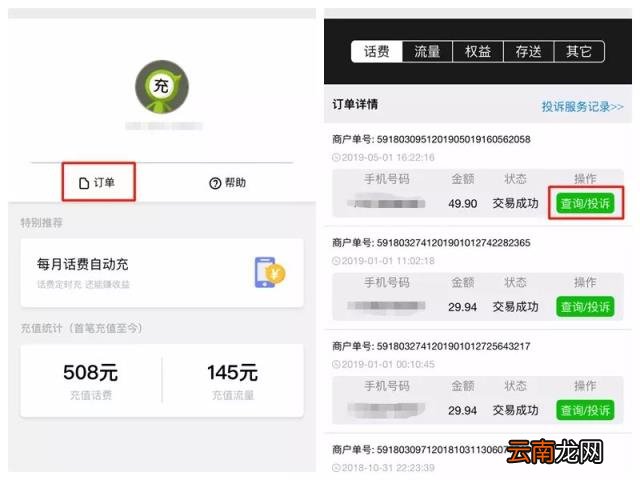The width and height of the screenshot is (640, 480).
Task: Click the timestamp 2018-10-31 22:23:39
Action: 387,468
